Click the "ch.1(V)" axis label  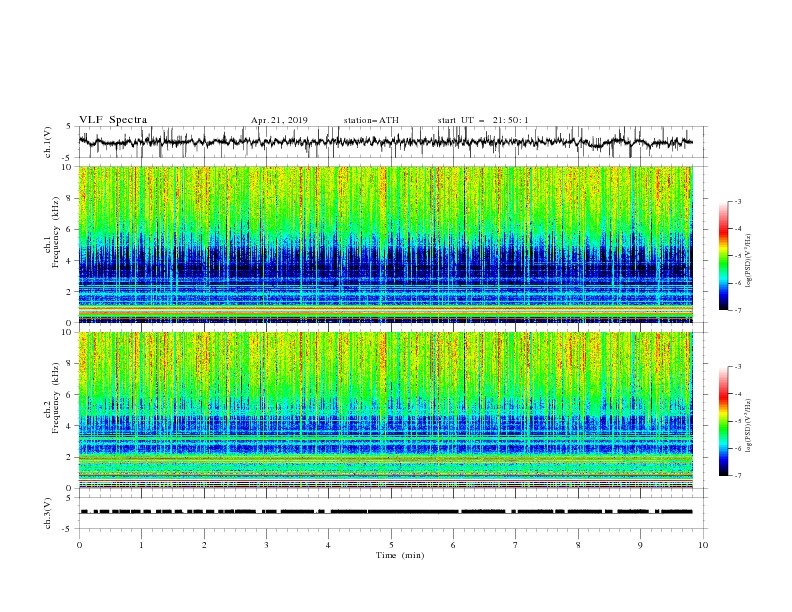(x=48, y=142)
